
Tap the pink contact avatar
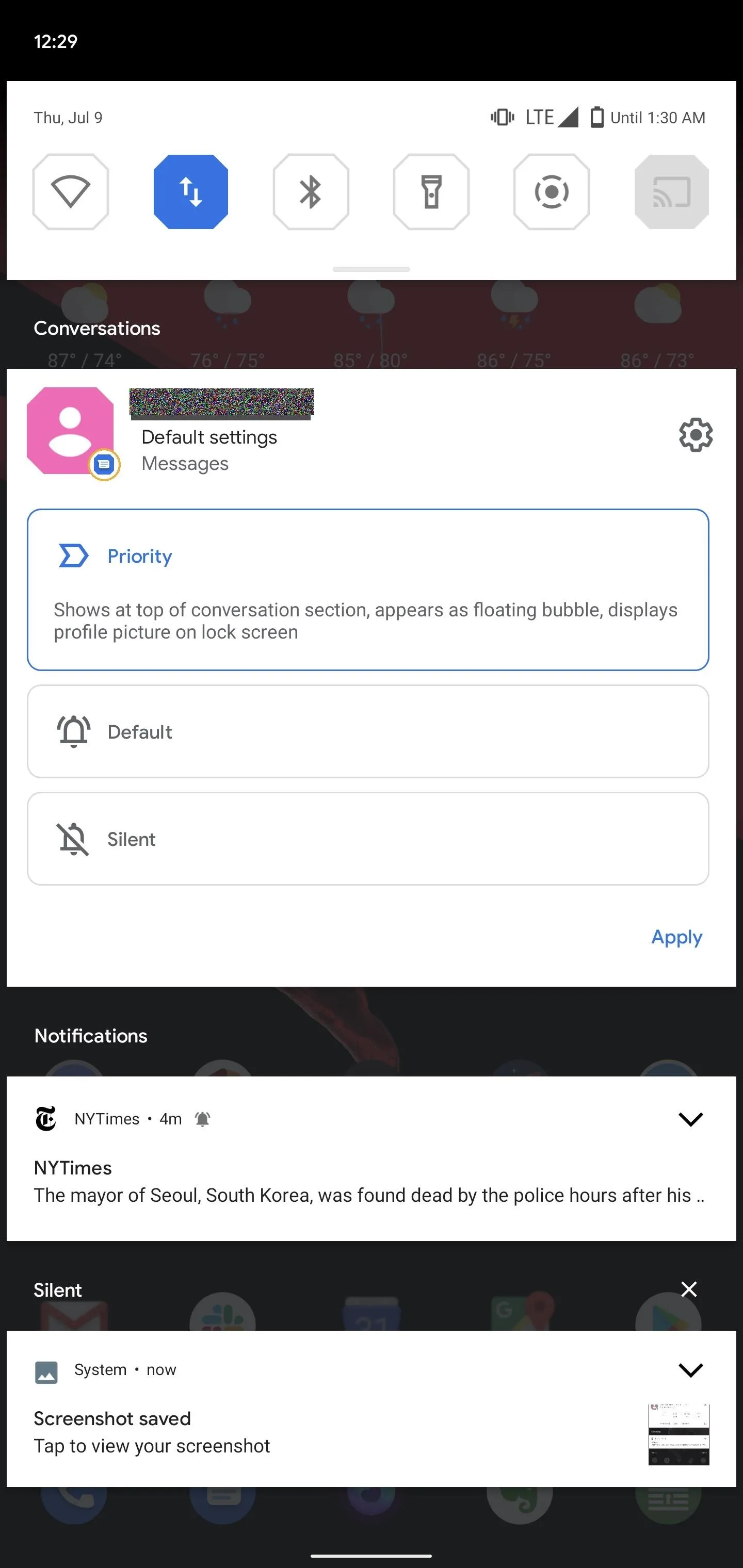(x=71, y=431)
